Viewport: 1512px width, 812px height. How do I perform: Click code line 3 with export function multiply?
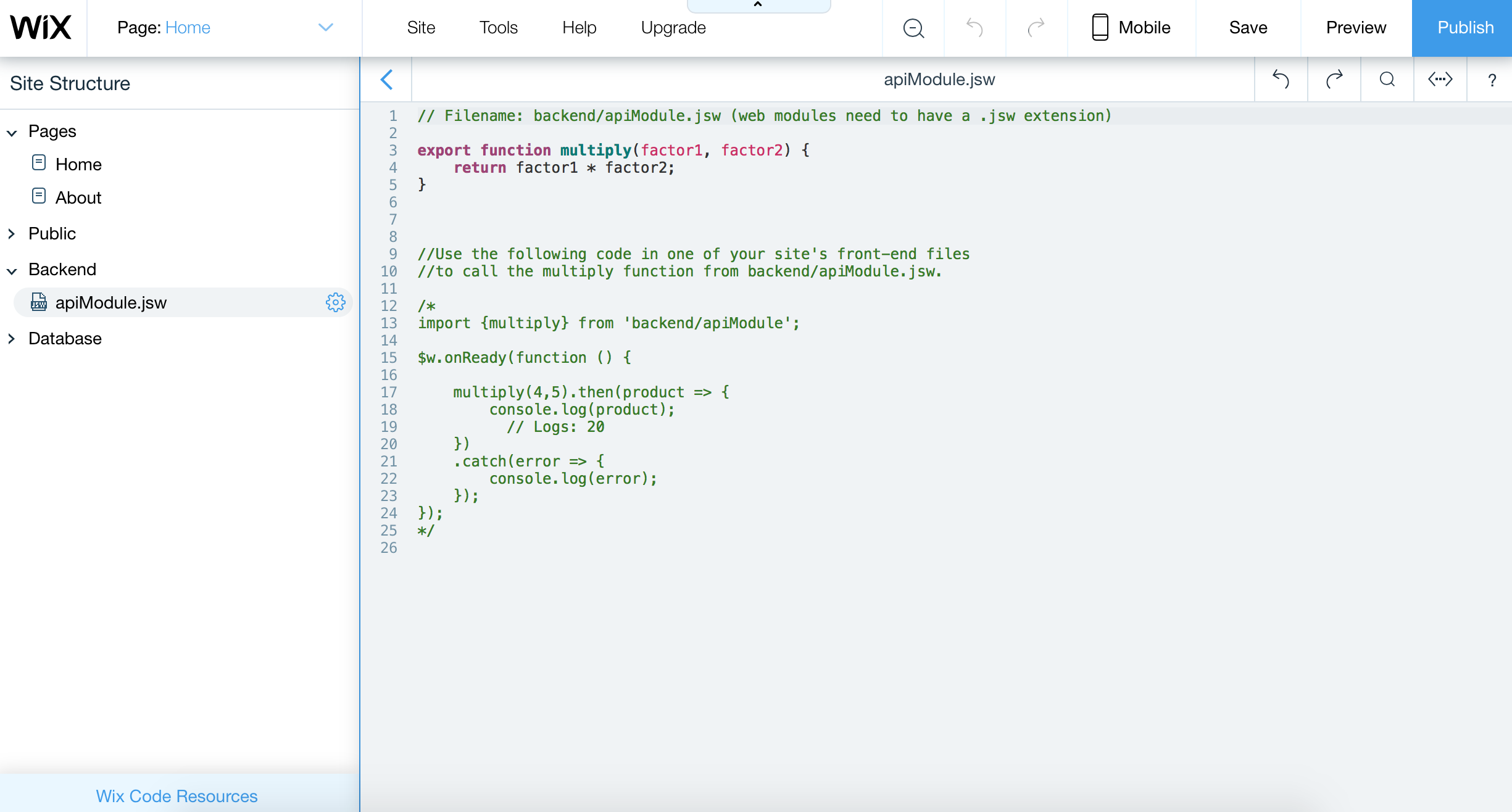(x=613, y=150)
